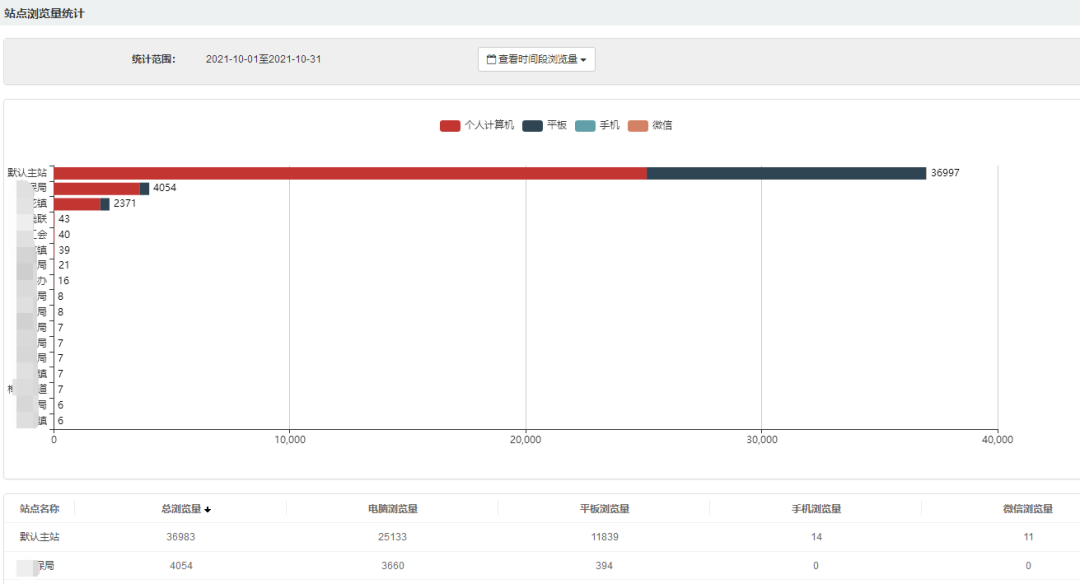The width and height of the screenshot is (1080, 584).
Task: Toggle the 手机 legend label text
Action: point(609,126)
